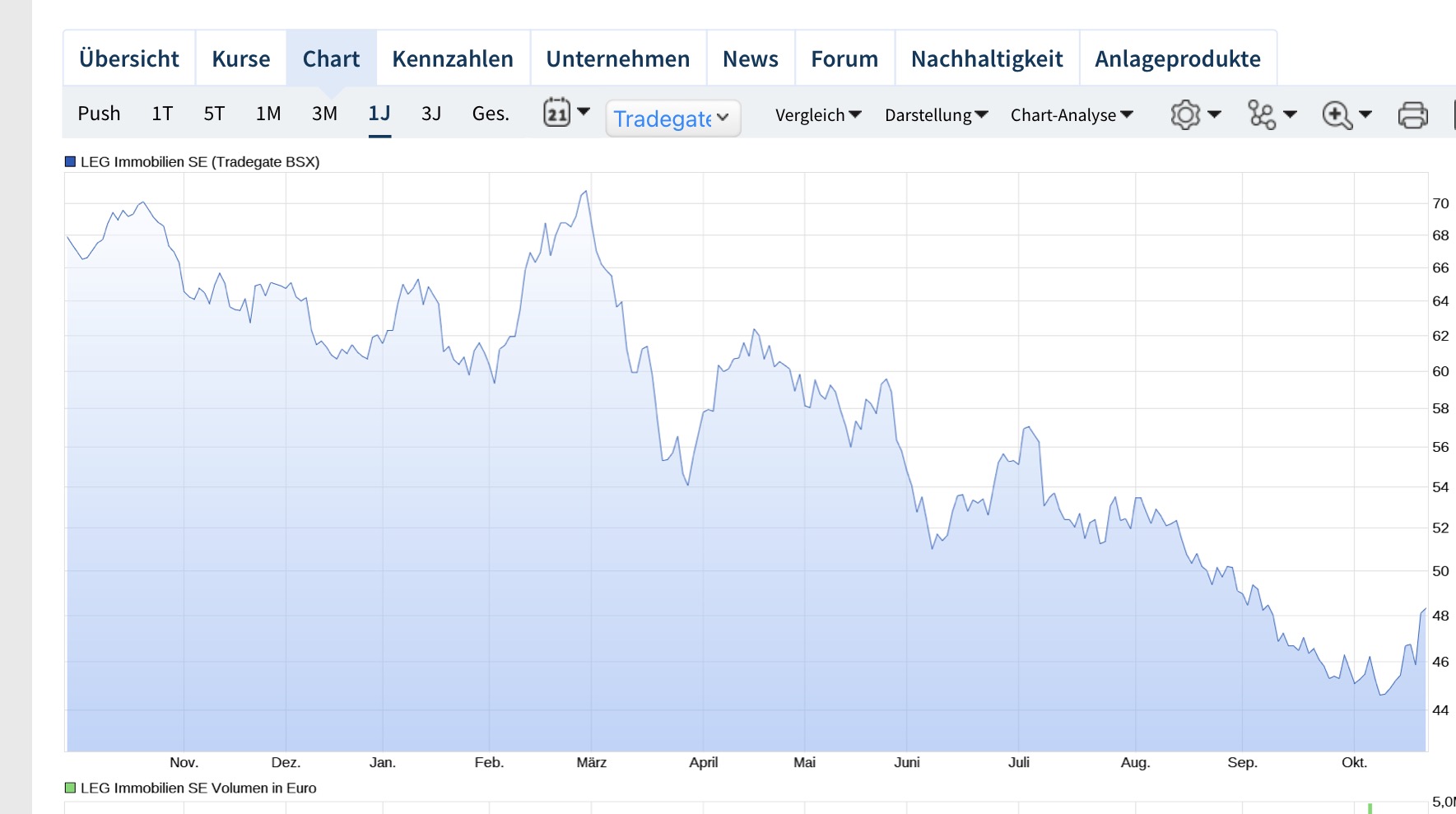Image resolution: width=1456 pixels, height=814 pixels.
Task: Click the LEG Immobilien SE (Tradegate BSX) legend label
Action: click(x=200, y=162)
